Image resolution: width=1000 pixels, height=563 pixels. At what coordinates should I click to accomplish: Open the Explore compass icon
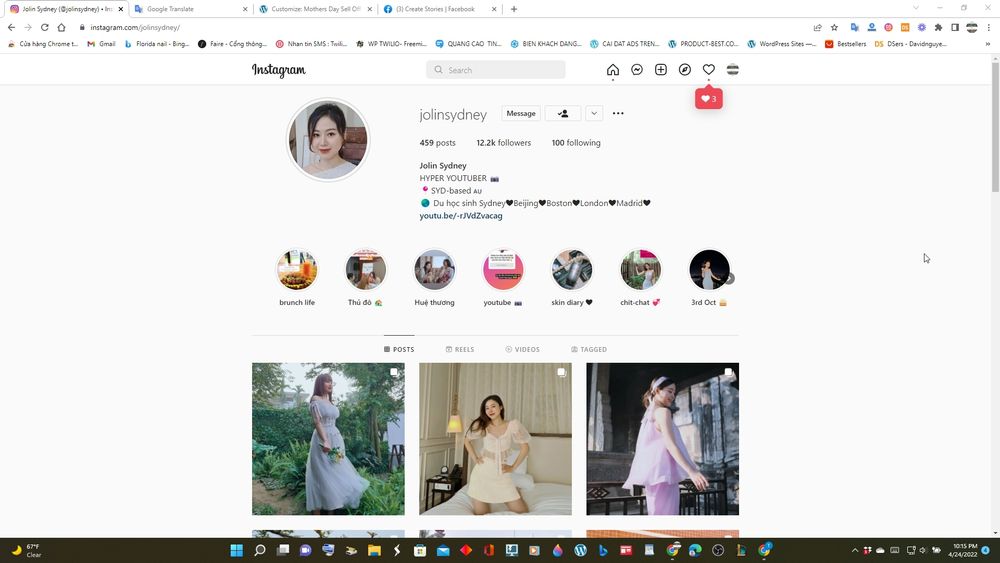coord(685,70)
